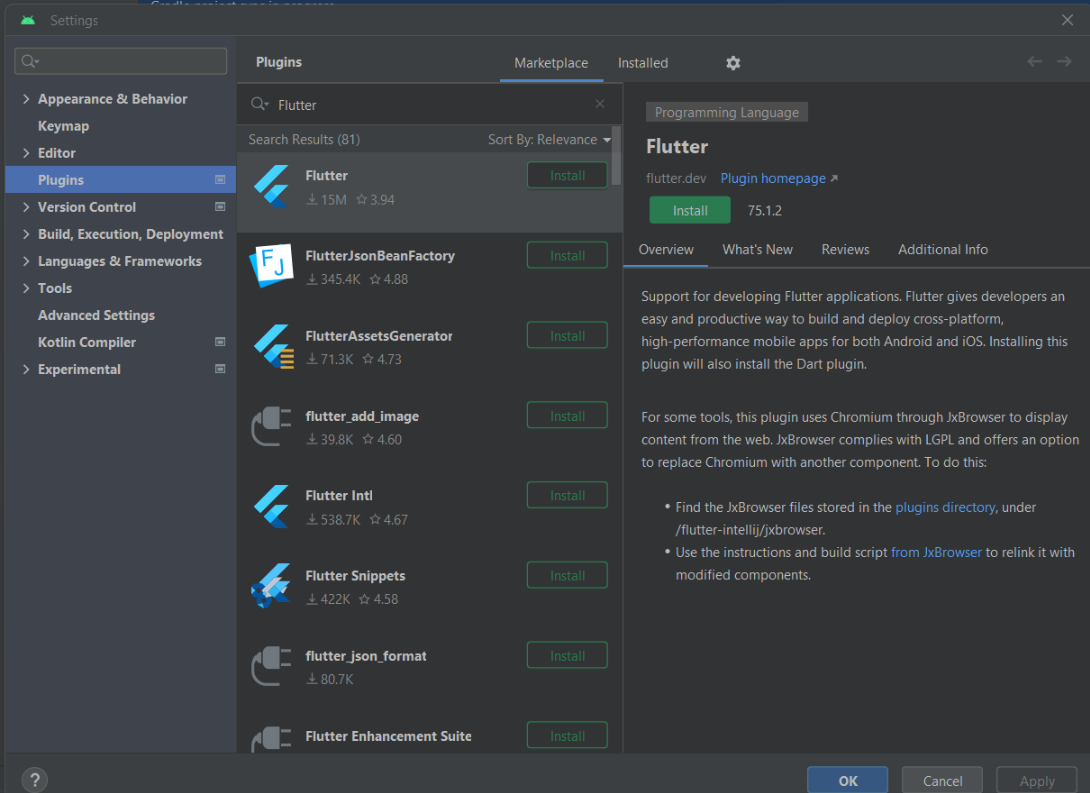Follow the plugins directory link

945,507
